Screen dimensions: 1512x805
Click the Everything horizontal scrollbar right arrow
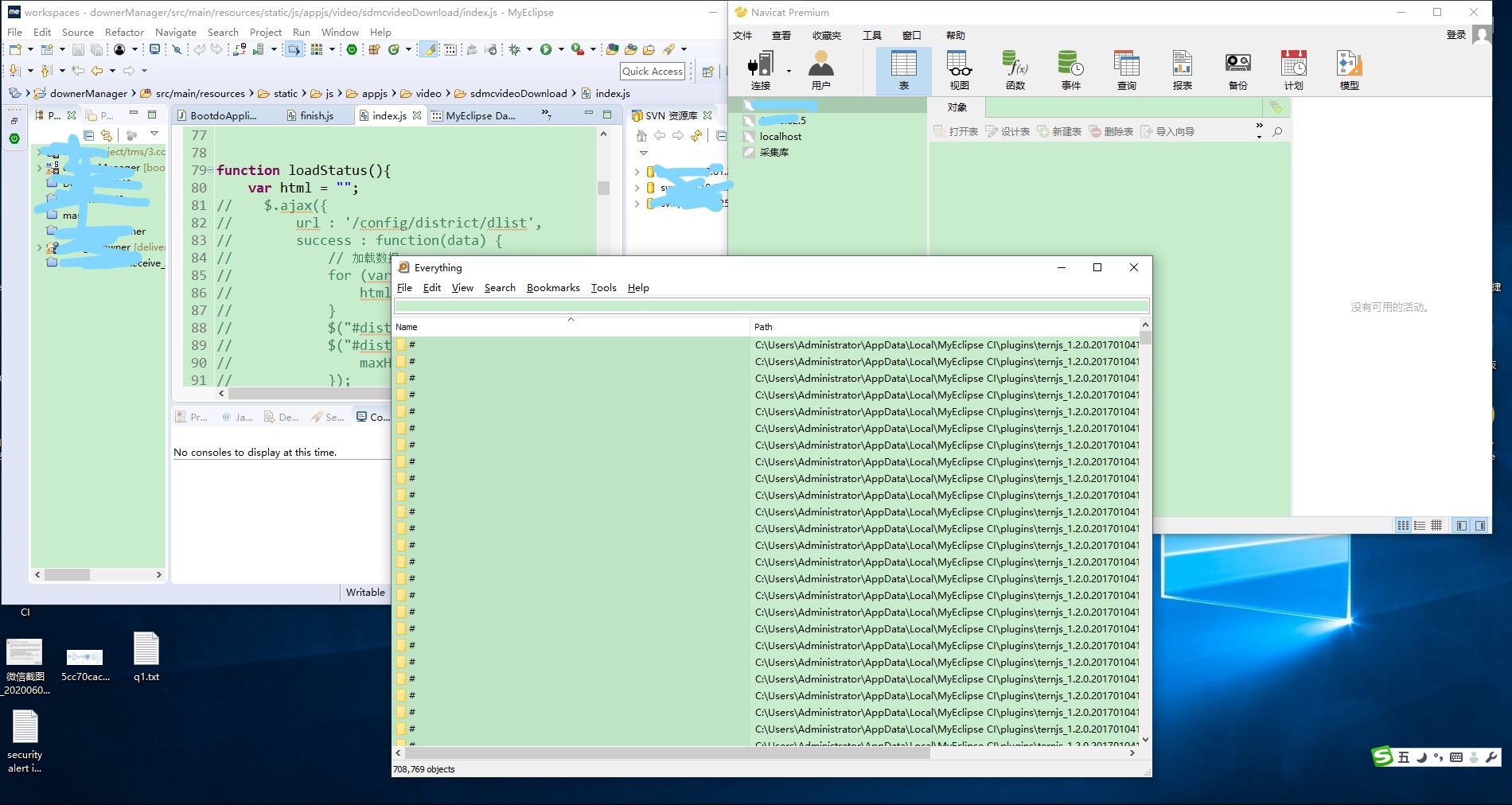coord(1132,752)
